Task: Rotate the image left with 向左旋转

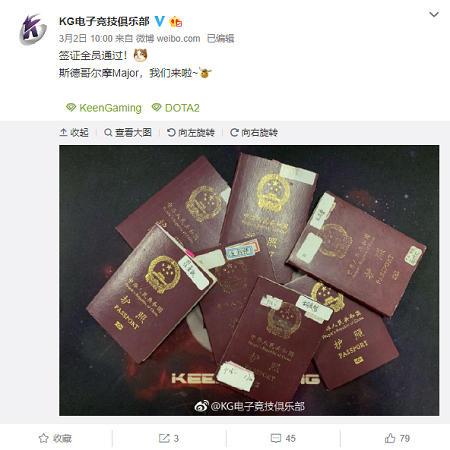Action: tap(191, 132)
